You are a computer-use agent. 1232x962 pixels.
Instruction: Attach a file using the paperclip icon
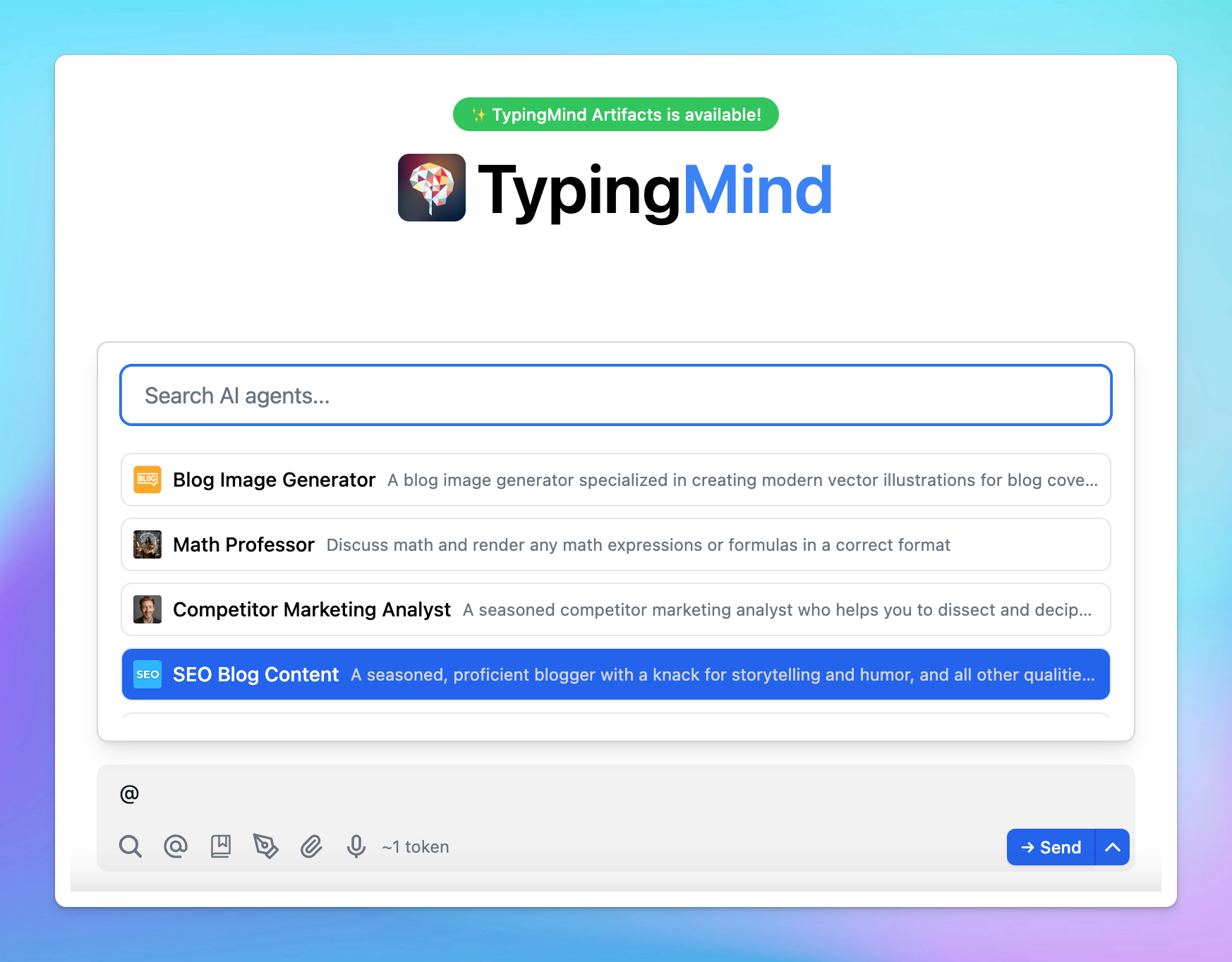[311, 846]
